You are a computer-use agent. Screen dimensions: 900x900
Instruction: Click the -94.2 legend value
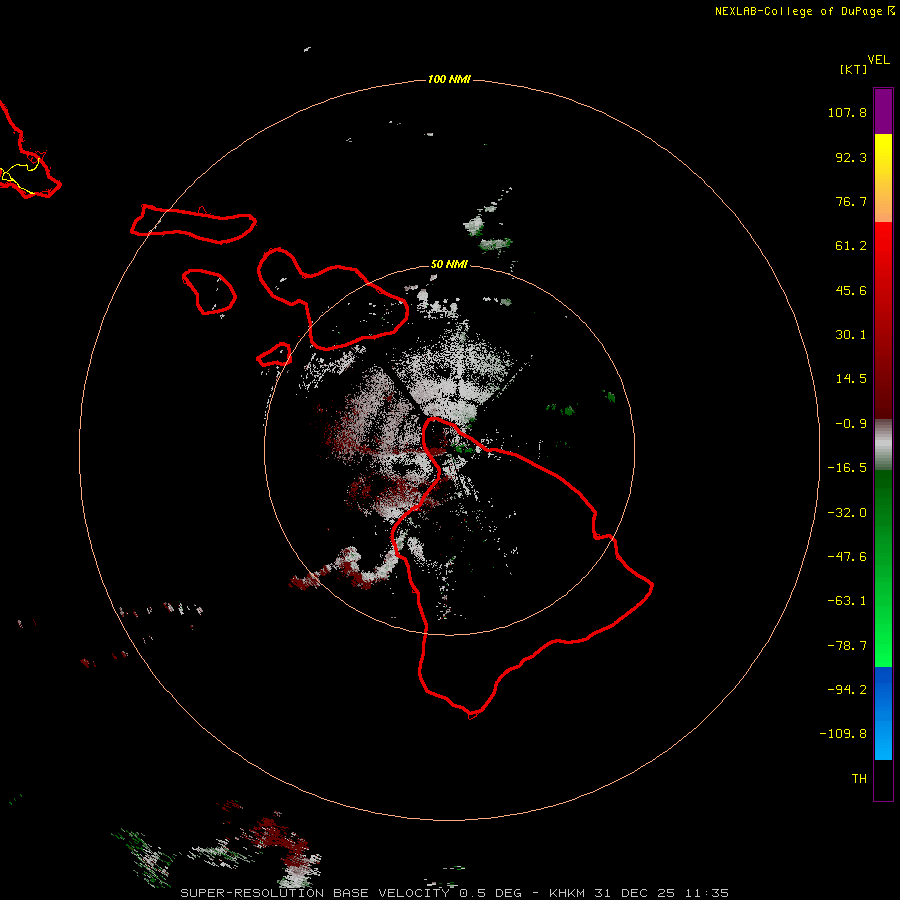click(x=847, y=689)
